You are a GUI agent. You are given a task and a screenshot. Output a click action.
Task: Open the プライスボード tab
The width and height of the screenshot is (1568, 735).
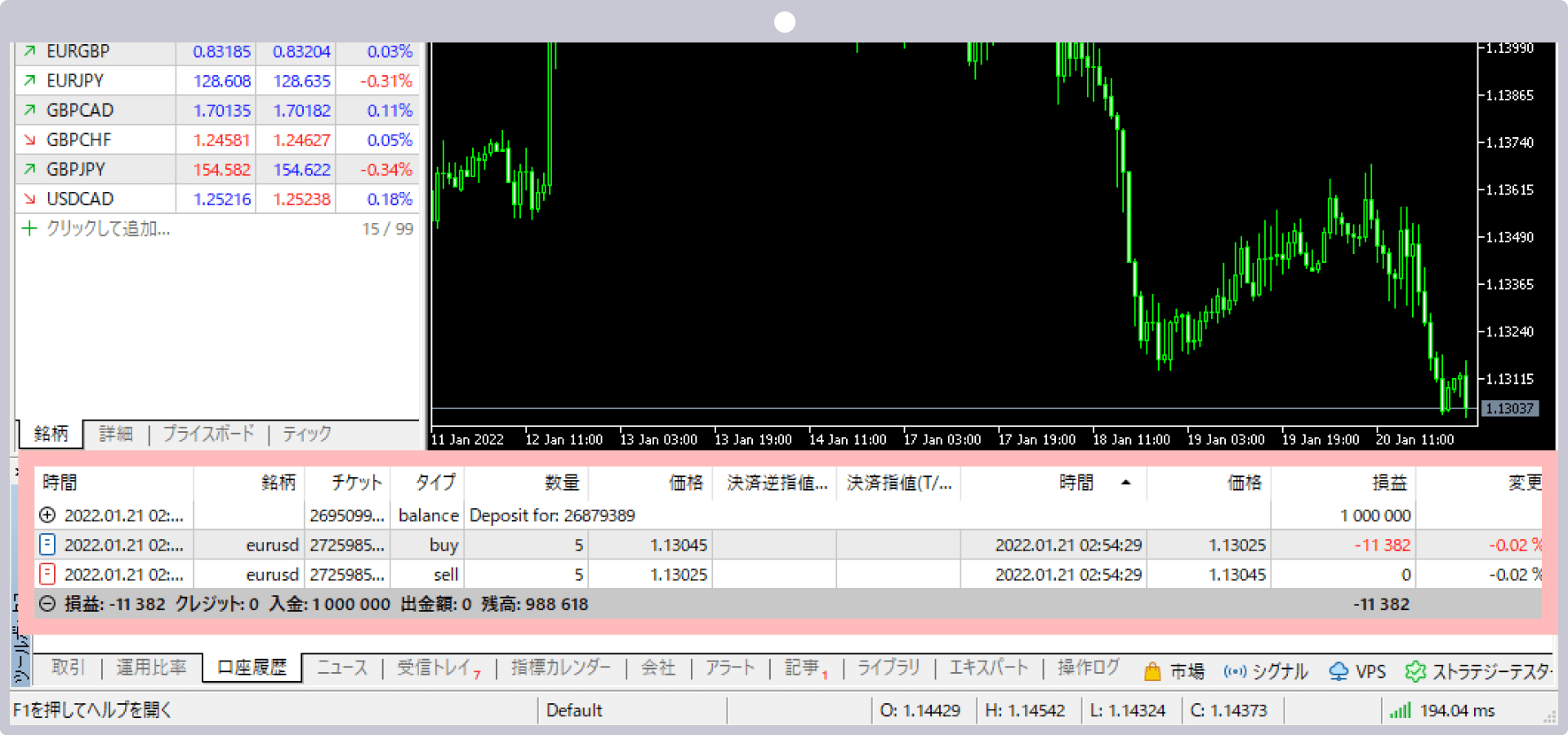209,434
